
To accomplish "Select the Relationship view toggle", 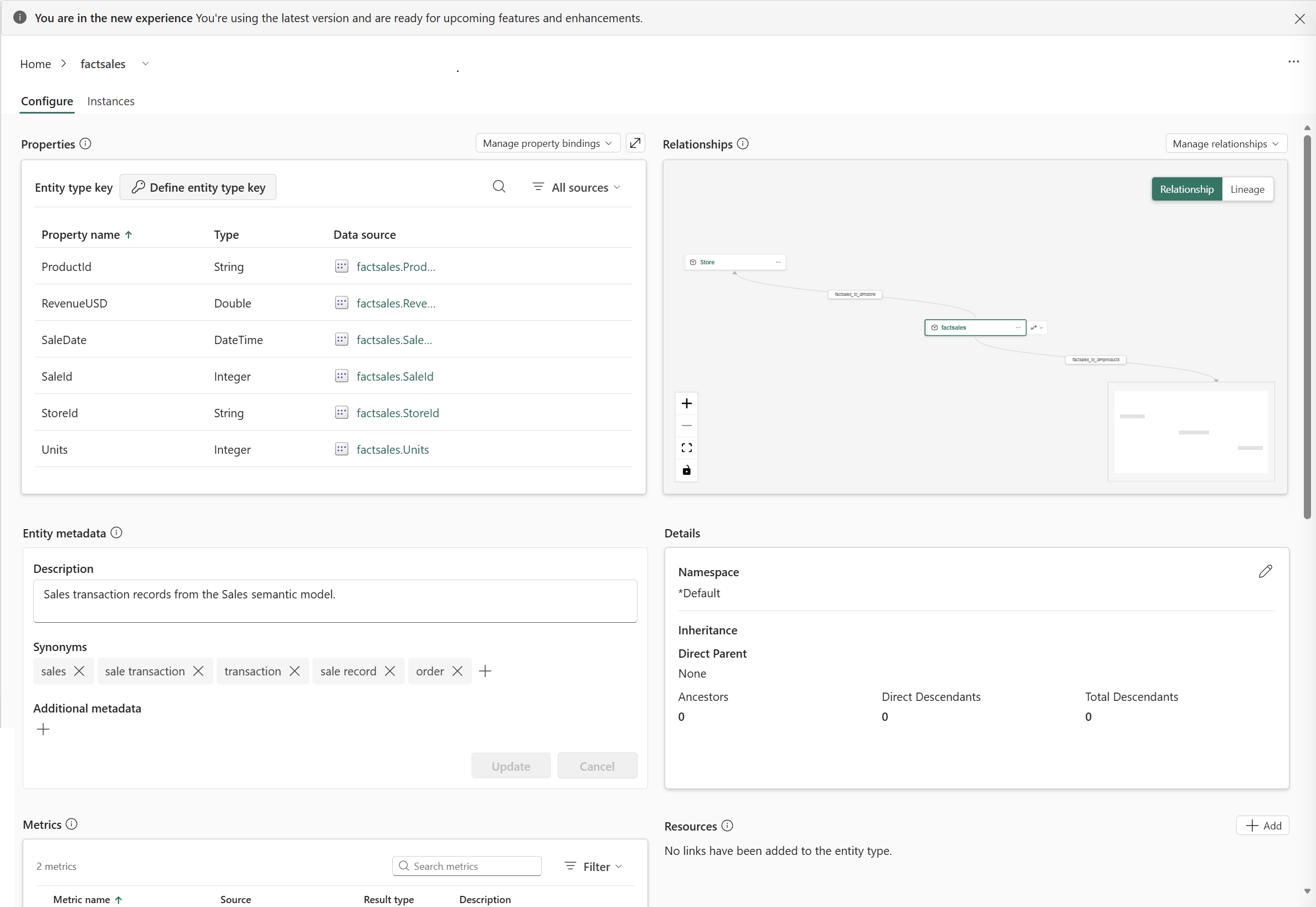I will click(x=1186, y=189).
